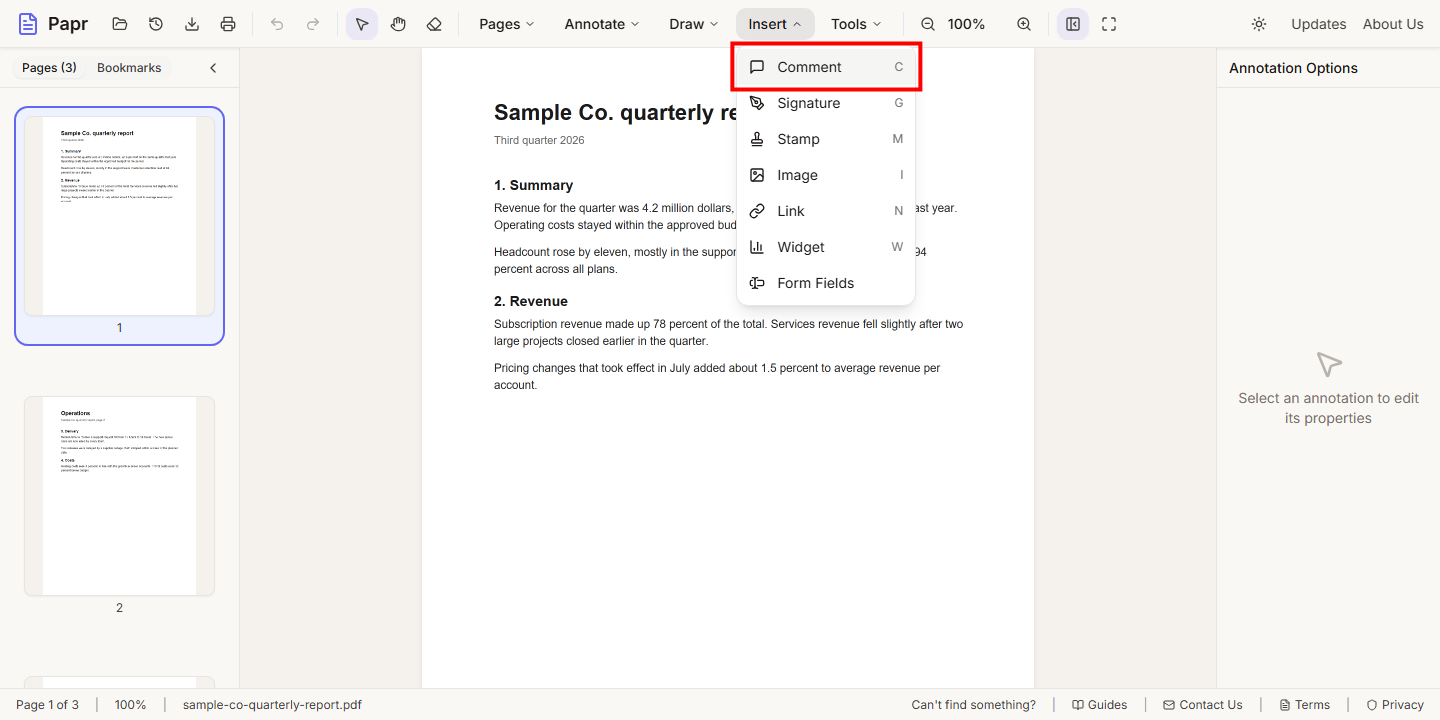
Task: Open the Contact Us footer link
Action: tap(1202, 705)
